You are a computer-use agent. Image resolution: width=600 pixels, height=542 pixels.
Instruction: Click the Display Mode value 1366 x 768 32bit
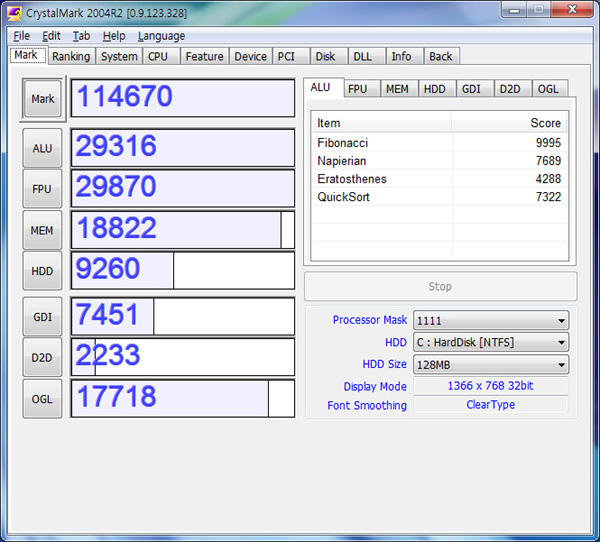491,385
